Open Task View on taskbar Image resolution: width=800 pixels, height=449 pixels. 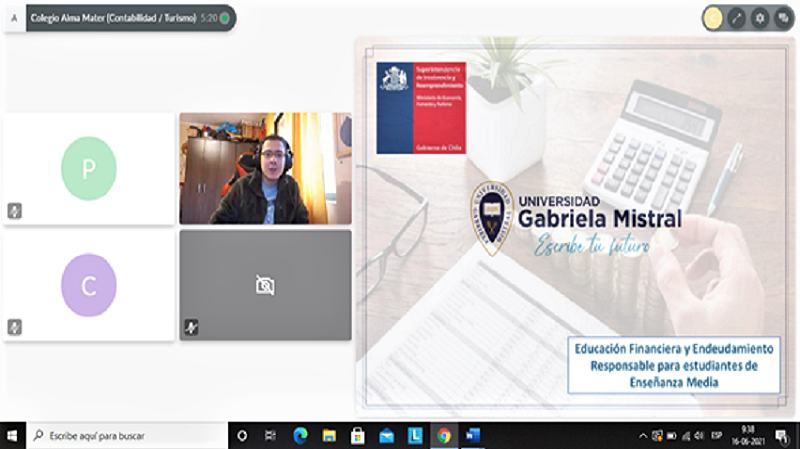pos(270,436)
